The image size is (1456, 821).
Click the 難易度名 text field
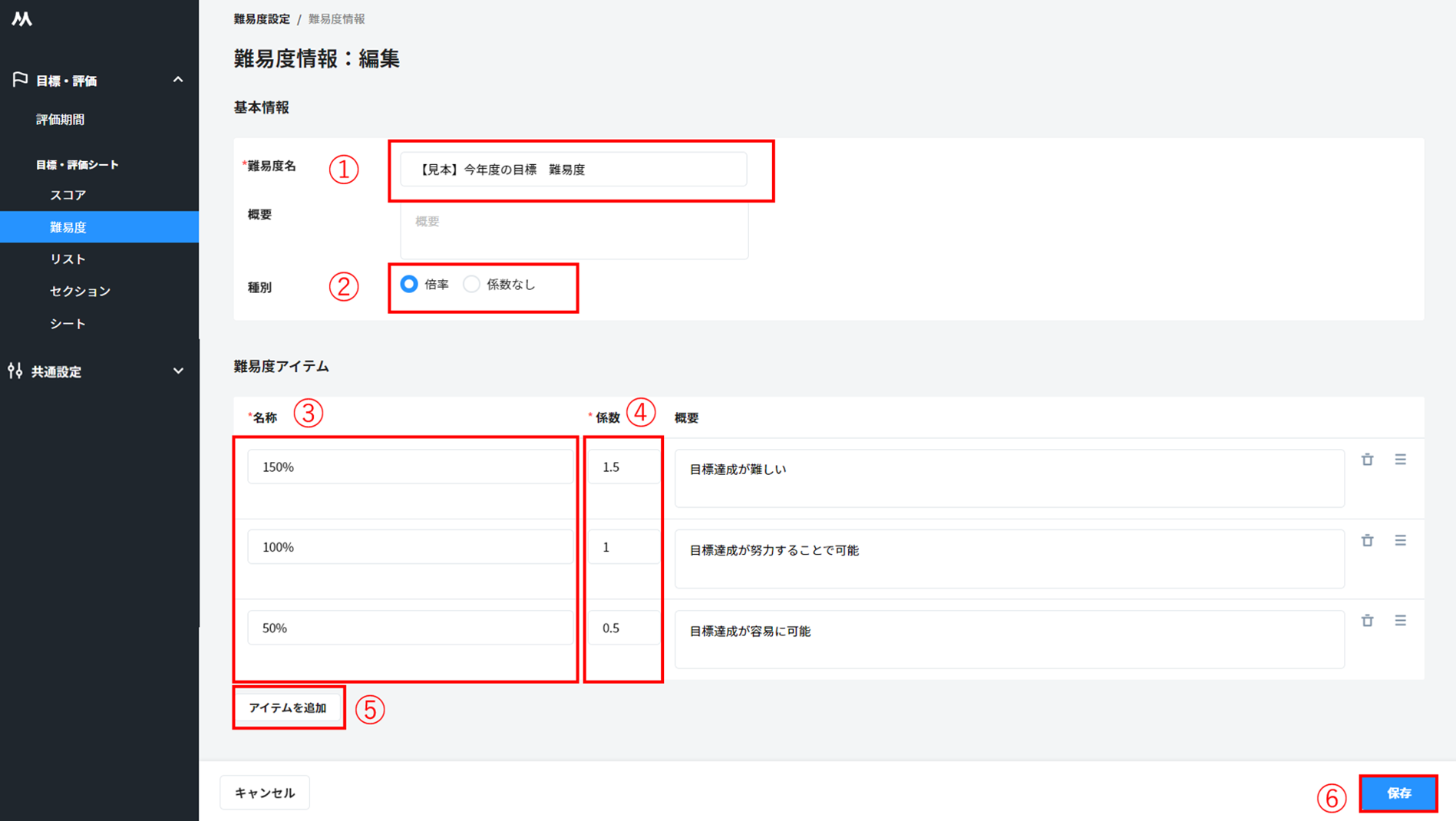(x=573, y=170)
